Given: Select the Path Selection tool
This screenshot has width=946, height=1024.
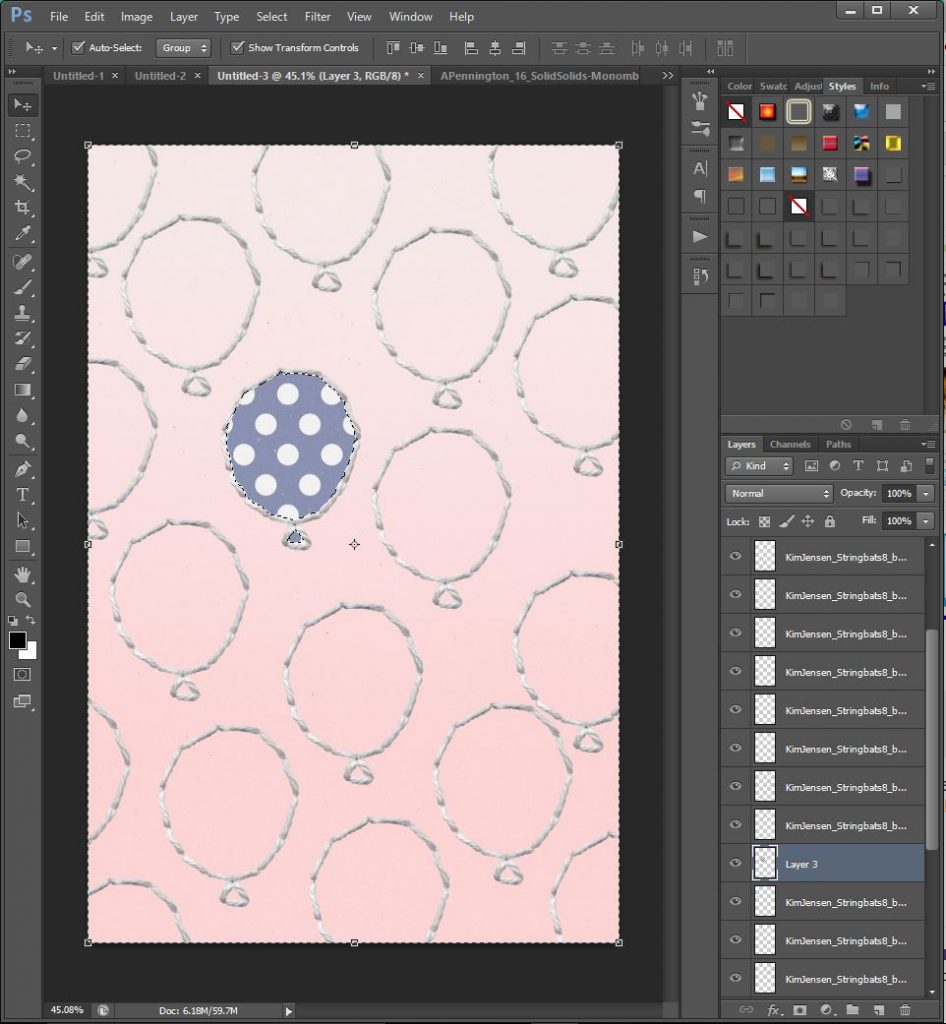Looking at the screenshot, I should (22, 520).
